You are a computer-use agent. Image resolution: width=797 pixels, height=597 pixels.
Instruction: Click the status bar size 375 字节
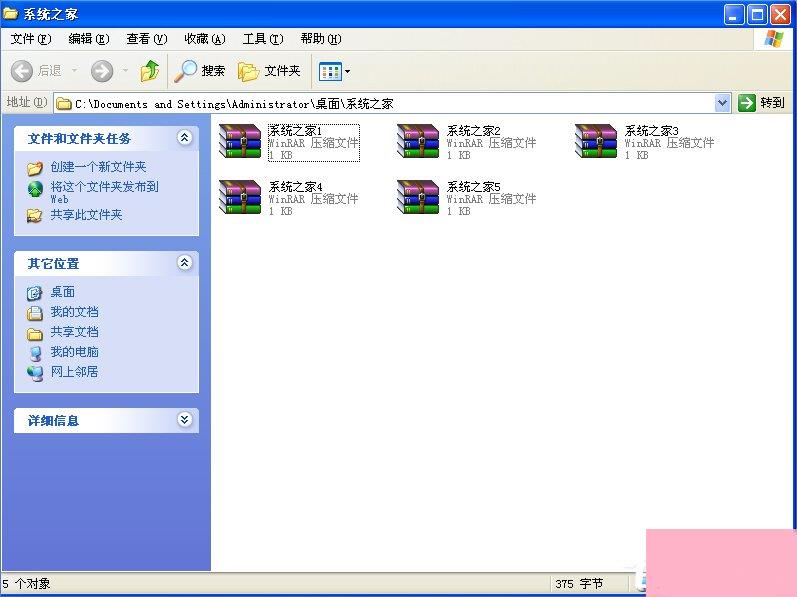point(579,584)
